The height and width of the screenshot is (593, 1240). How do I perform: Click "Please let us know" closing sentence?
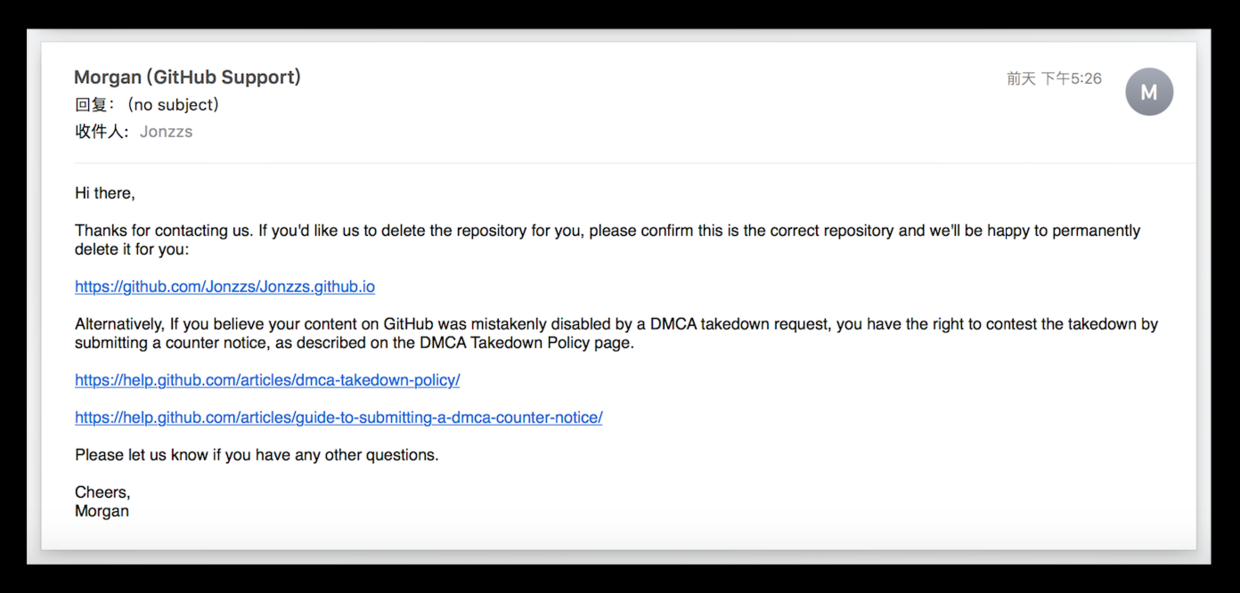click(x=256, y=455)
